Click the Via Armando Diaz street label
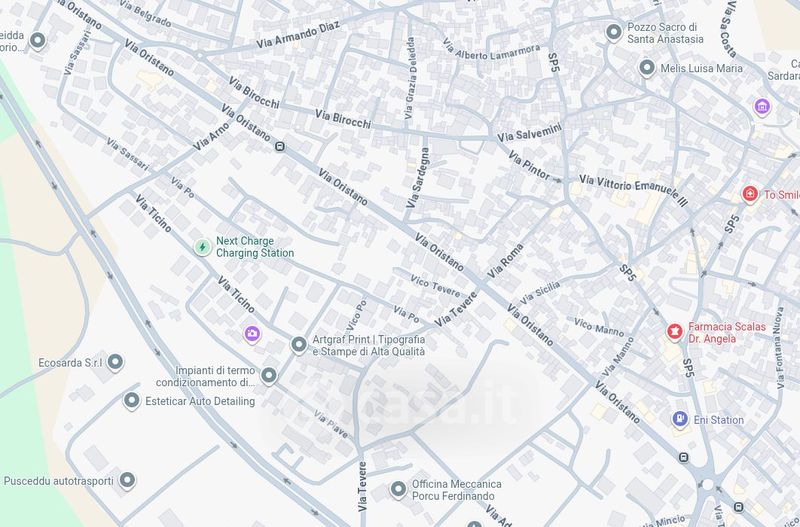This screenshot has height=527, width=800. click(x=298, y=35)
